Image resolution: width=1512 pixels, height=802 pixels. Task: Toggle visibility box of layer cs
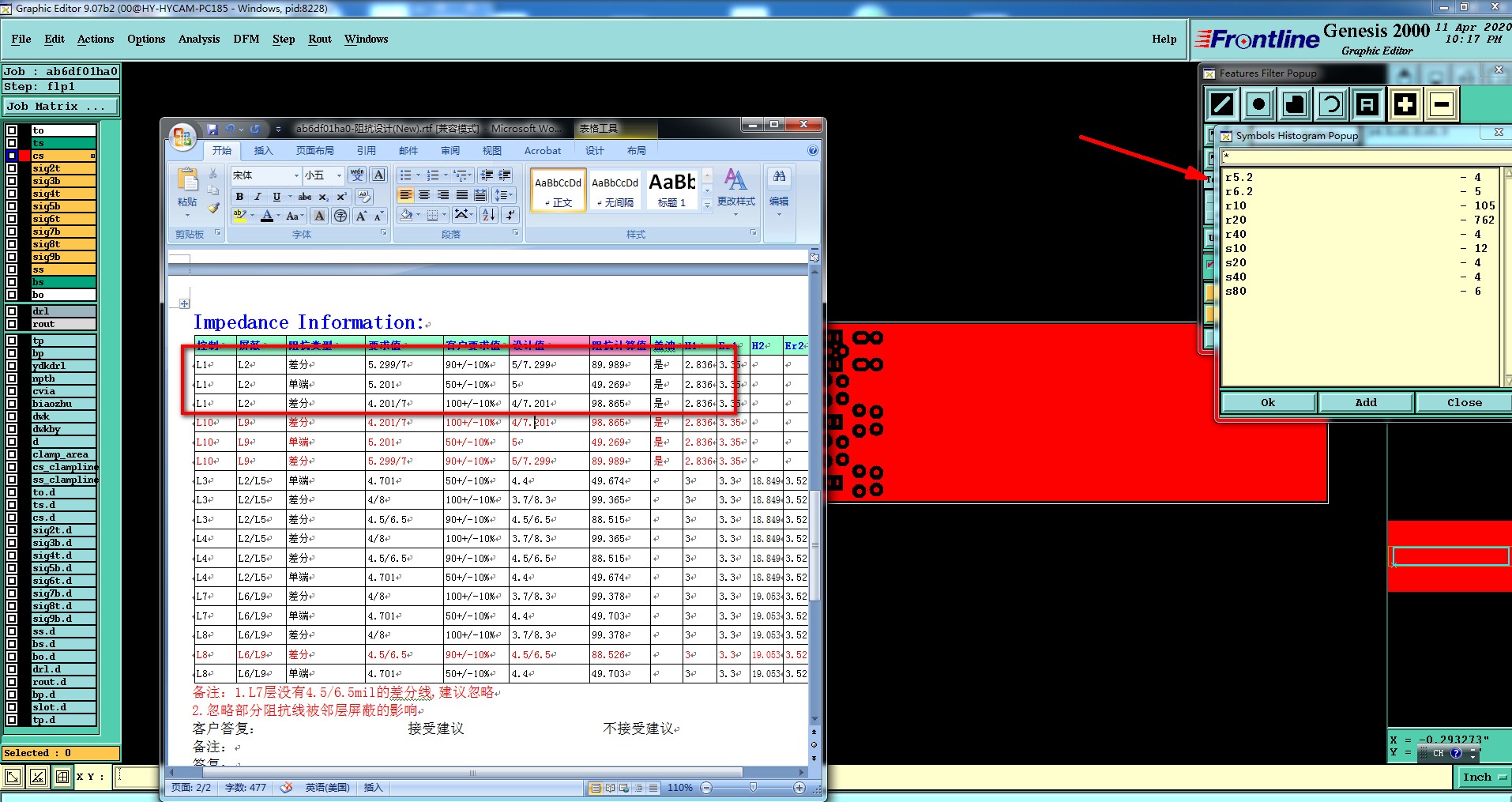12,156
